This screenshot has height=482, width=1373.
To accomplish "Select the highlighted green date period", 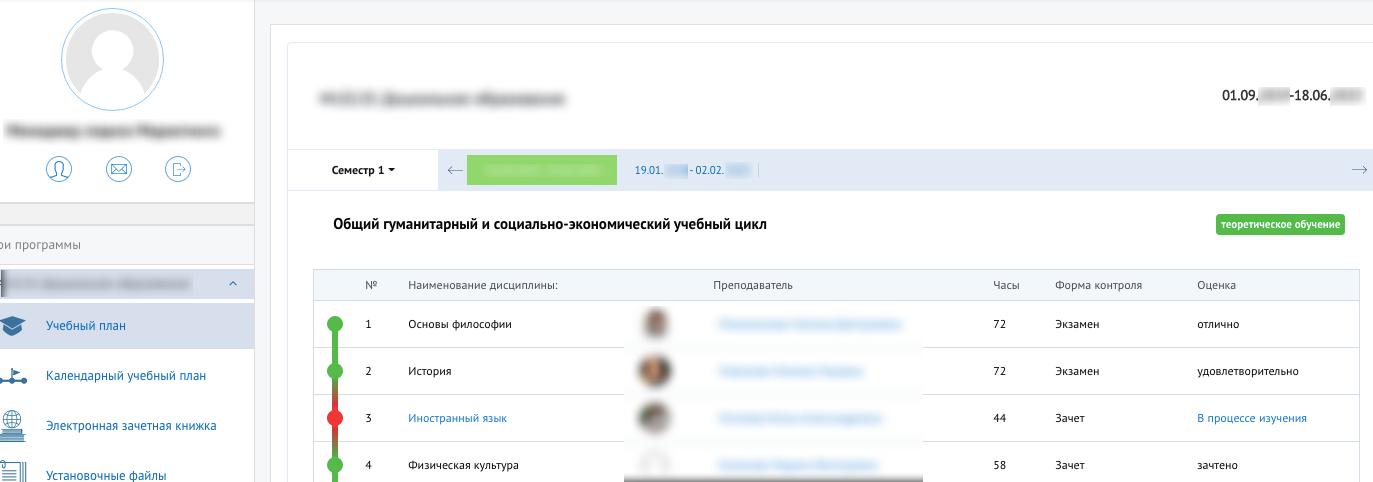I will pos(541,170).
